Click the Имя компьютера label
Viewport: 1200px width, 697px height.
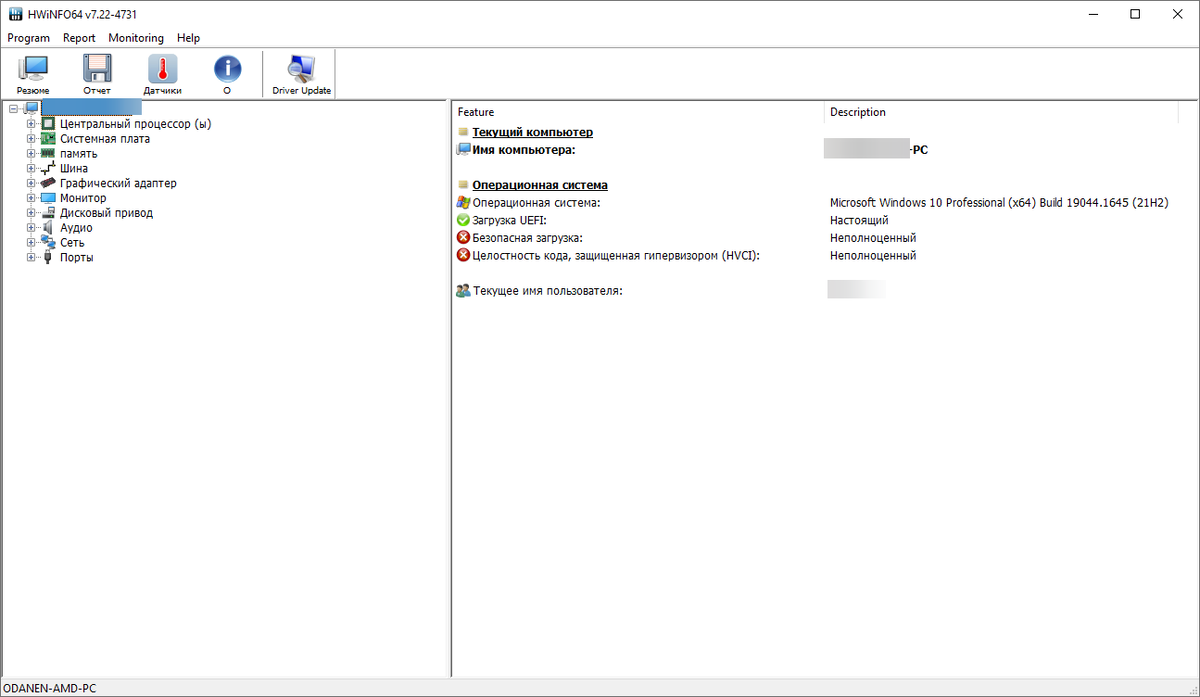(x=524, y=150)
